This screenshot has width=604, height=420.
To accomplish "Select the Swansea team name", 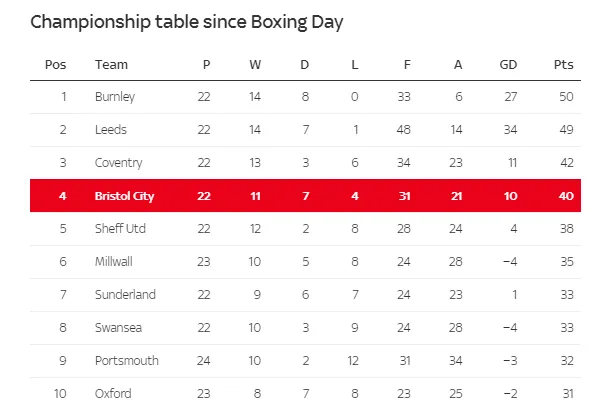I will (117, 328).
